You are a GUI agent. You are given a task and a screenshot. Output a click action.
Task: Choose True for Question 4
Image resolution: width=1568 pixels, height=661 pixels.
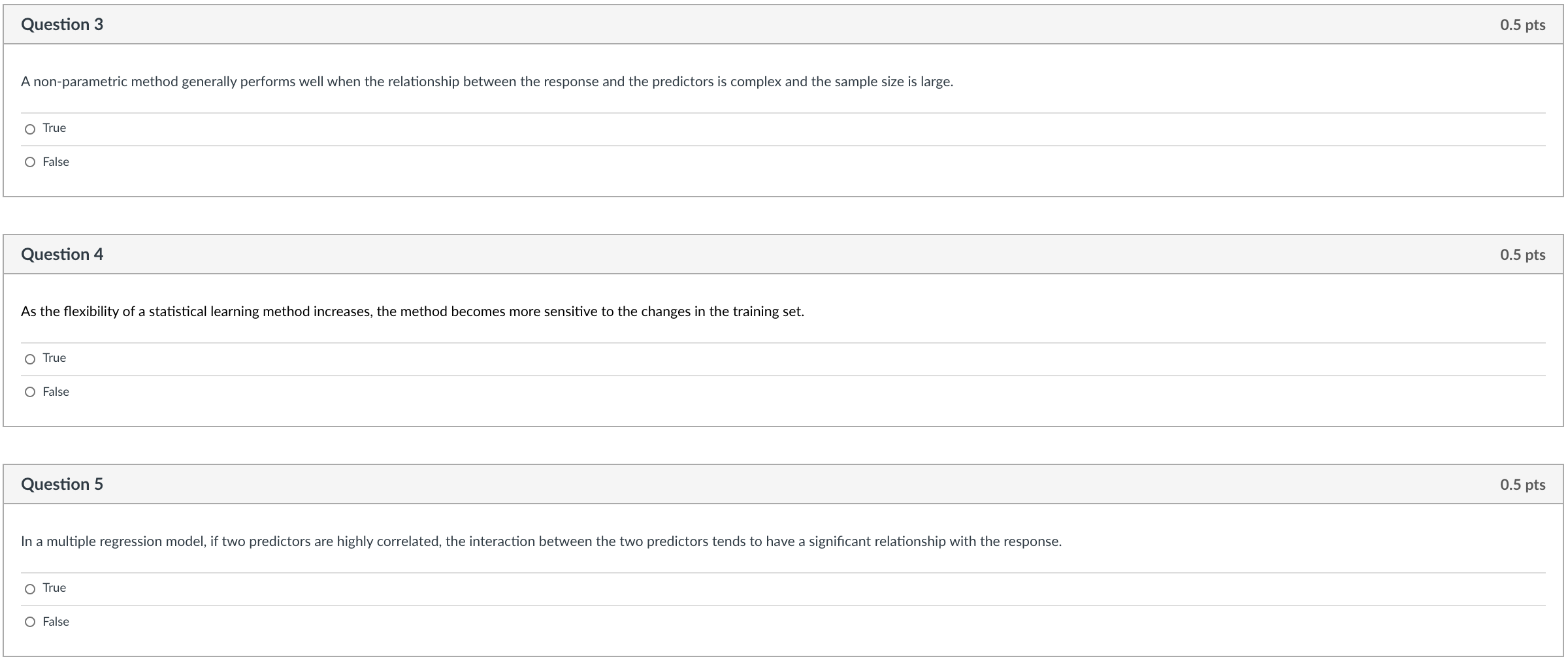pyautogui.click(x=30, y=359)
